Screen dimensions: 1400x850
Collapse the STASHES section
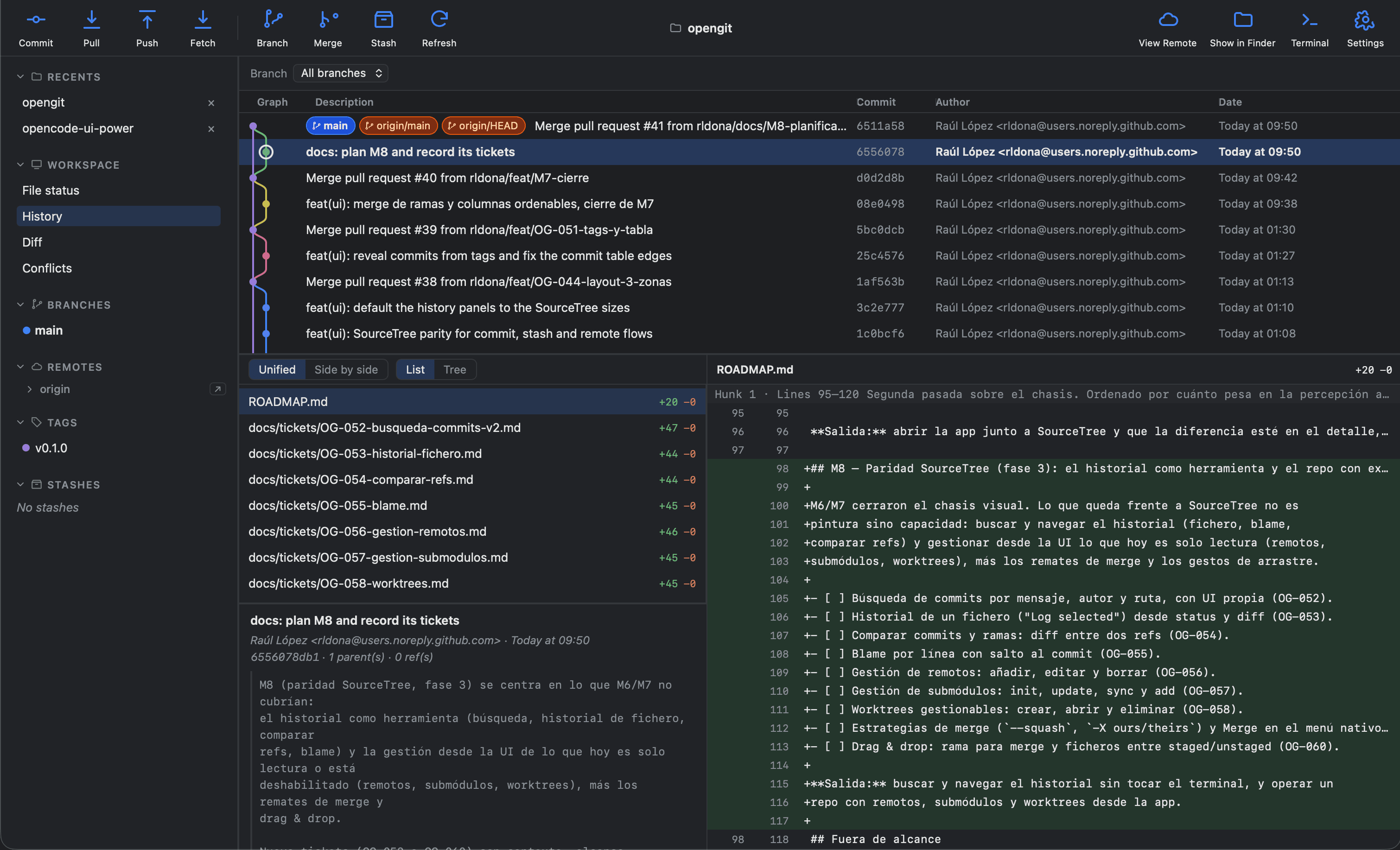(x=20, y=485)
